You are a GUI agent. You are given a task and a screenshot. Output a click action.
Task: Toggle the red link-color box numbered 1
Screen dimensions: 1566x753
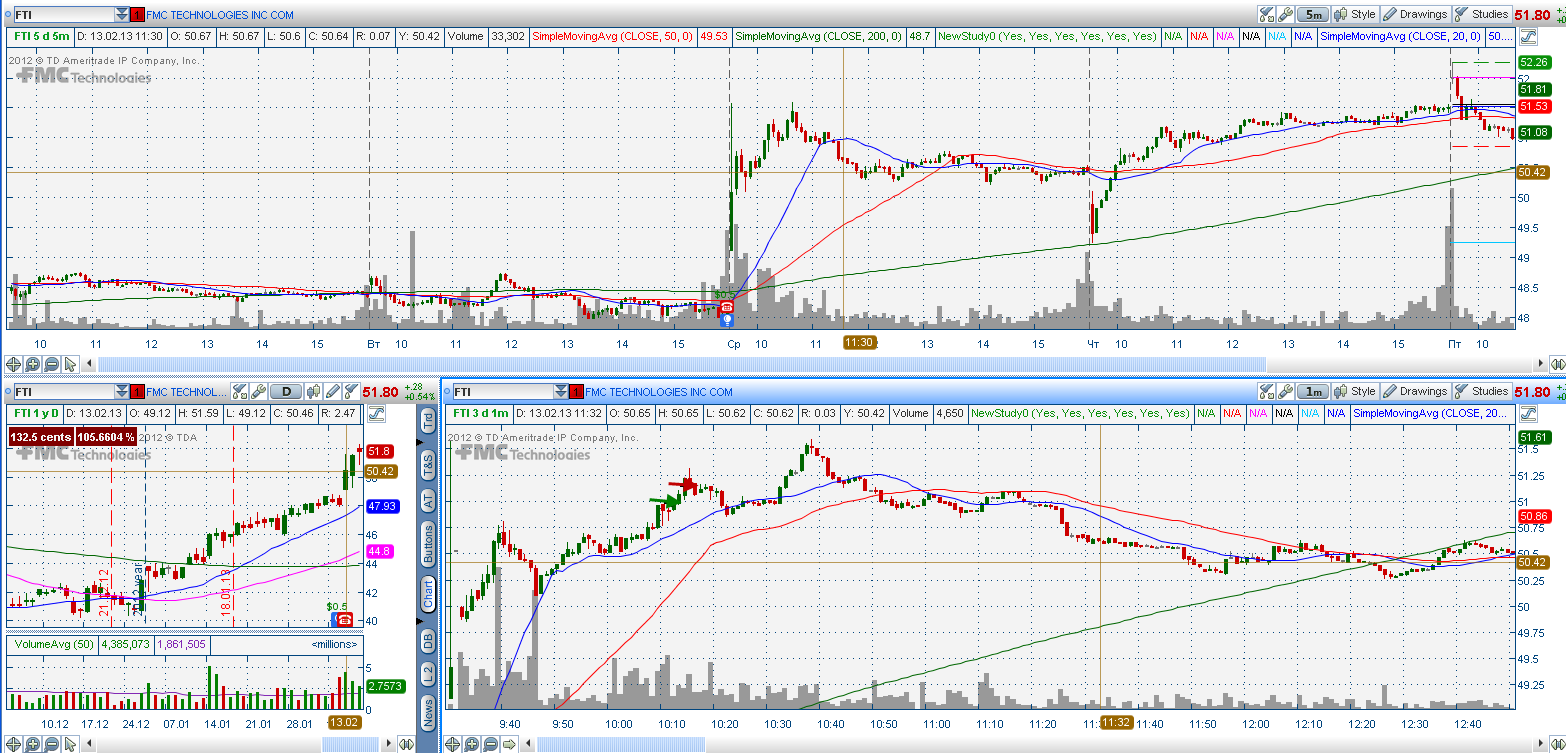[x=138, y=15]
